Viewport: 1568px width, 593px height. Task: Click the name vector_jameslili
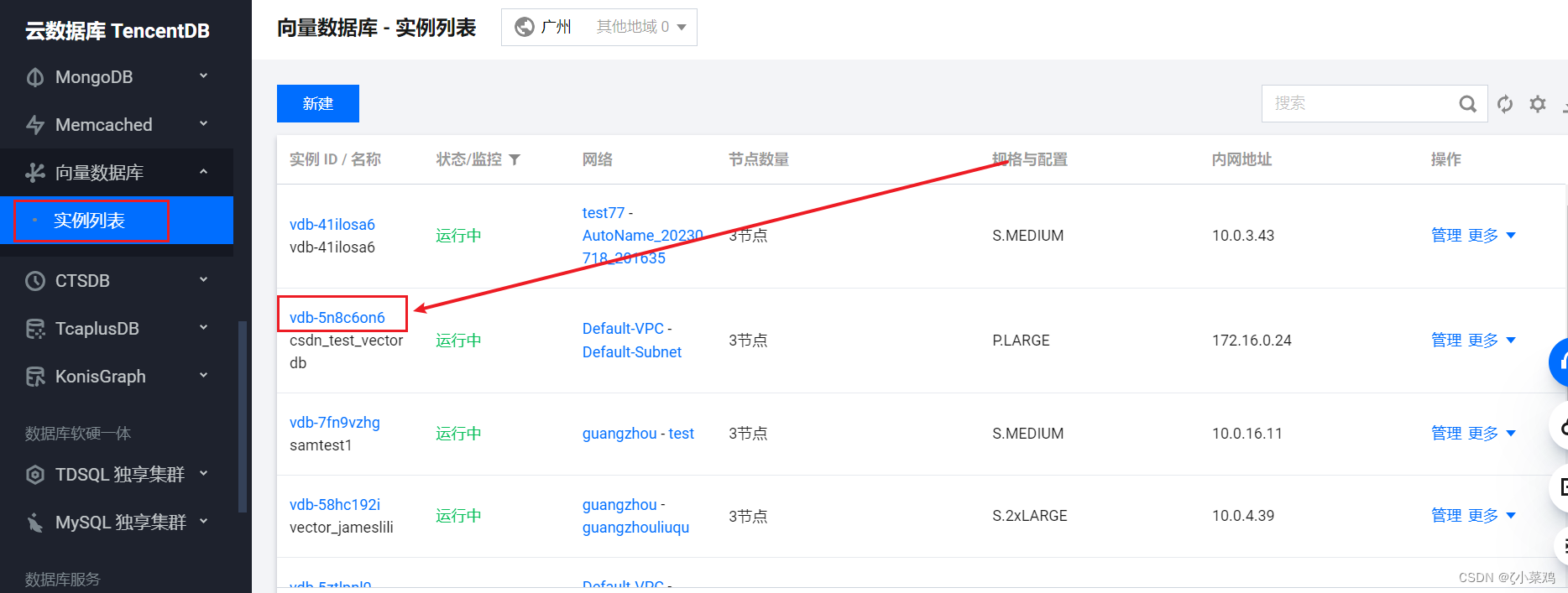[x=341, y=528]
